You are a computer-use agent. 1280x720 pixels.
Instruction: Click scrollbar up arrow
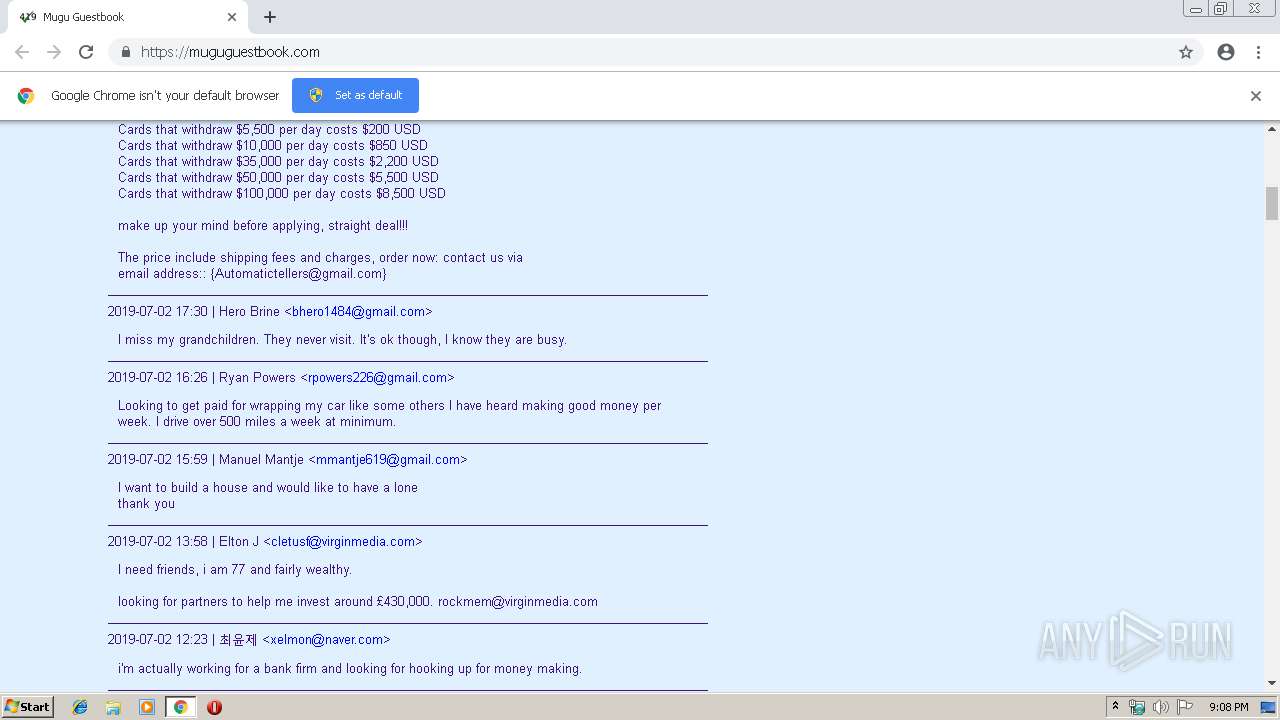[x=1272, y=129]
